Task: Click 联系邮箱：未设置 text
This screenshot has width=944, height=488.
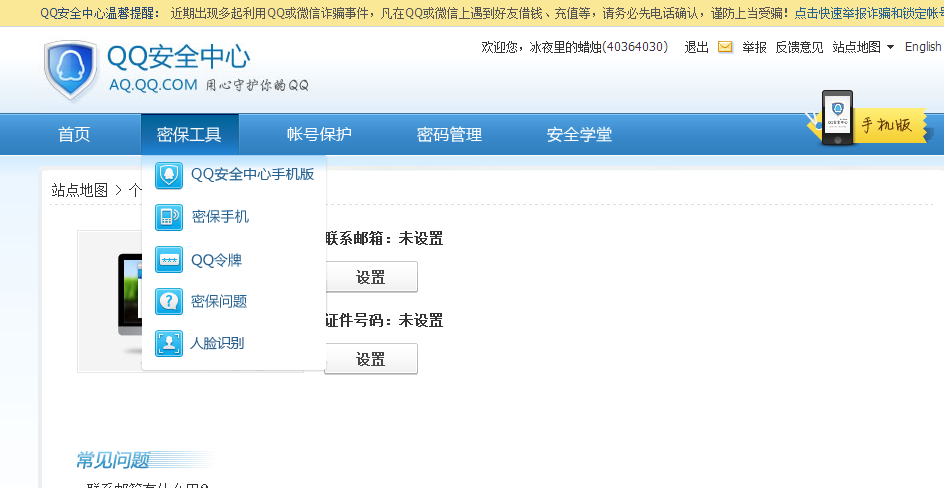Action: pyautogui.click(x=384, y=239)
